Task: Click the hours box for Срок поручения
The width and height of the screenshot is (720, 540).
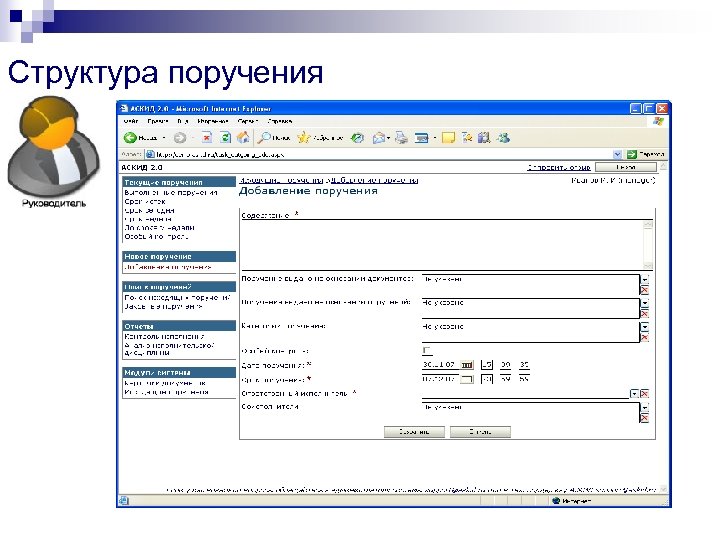Action: 487,379
